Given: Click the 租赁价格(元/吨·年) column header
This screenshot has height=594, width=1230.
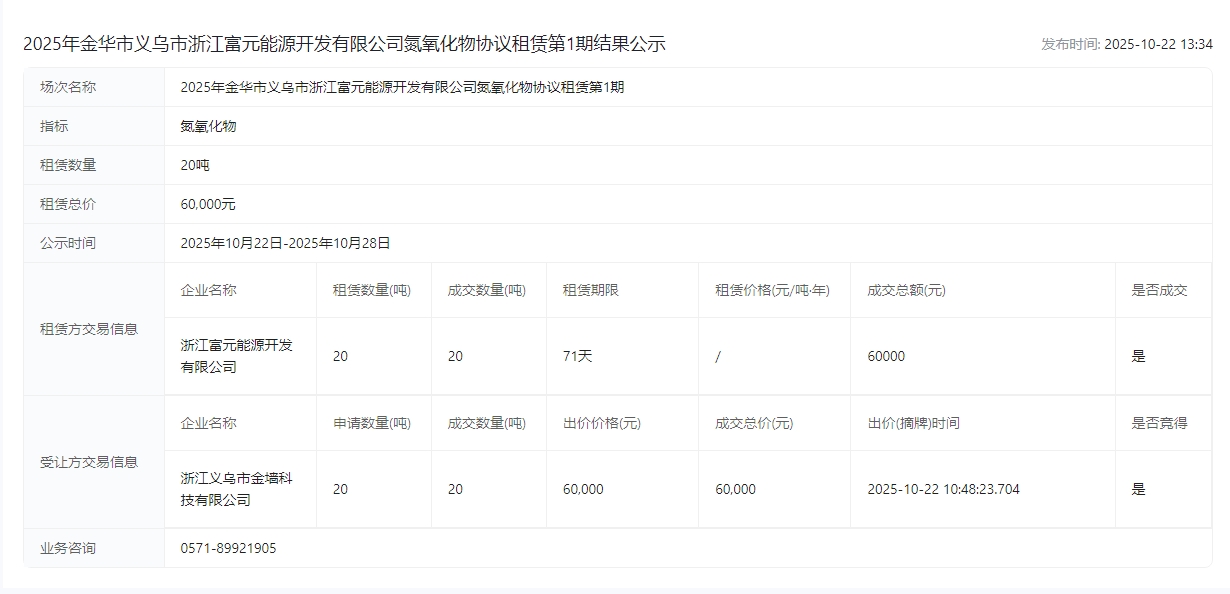Looking at the screenshot, I should point(772,290).
